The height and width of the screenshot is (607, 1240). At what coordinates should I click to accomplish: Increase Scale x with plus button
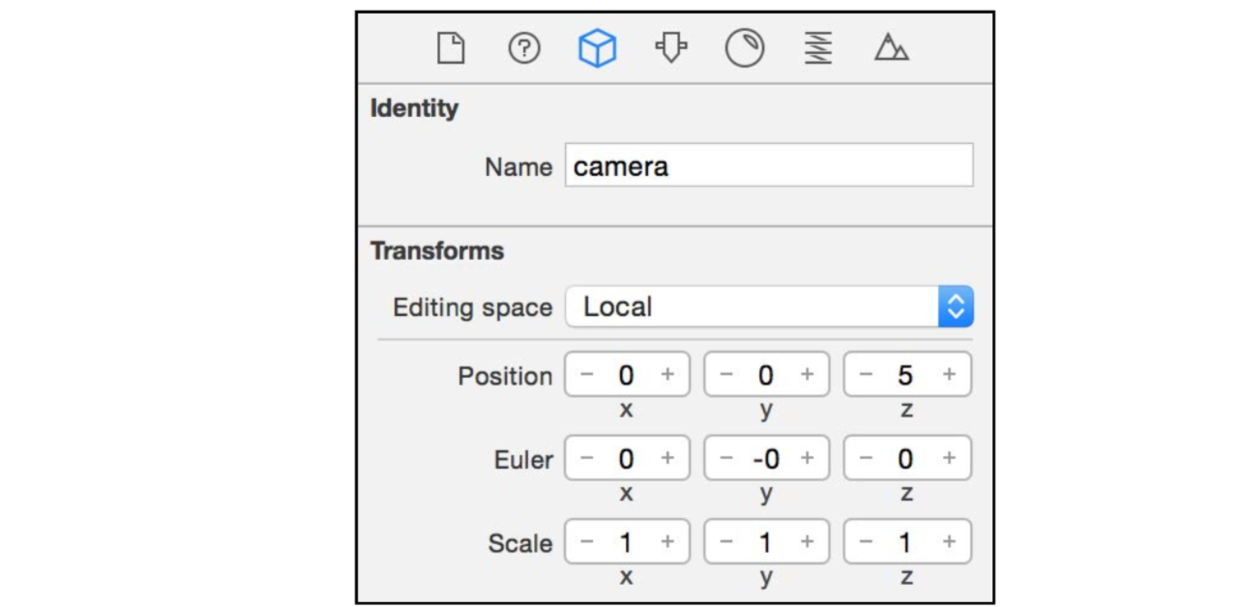tap(667, 542)
